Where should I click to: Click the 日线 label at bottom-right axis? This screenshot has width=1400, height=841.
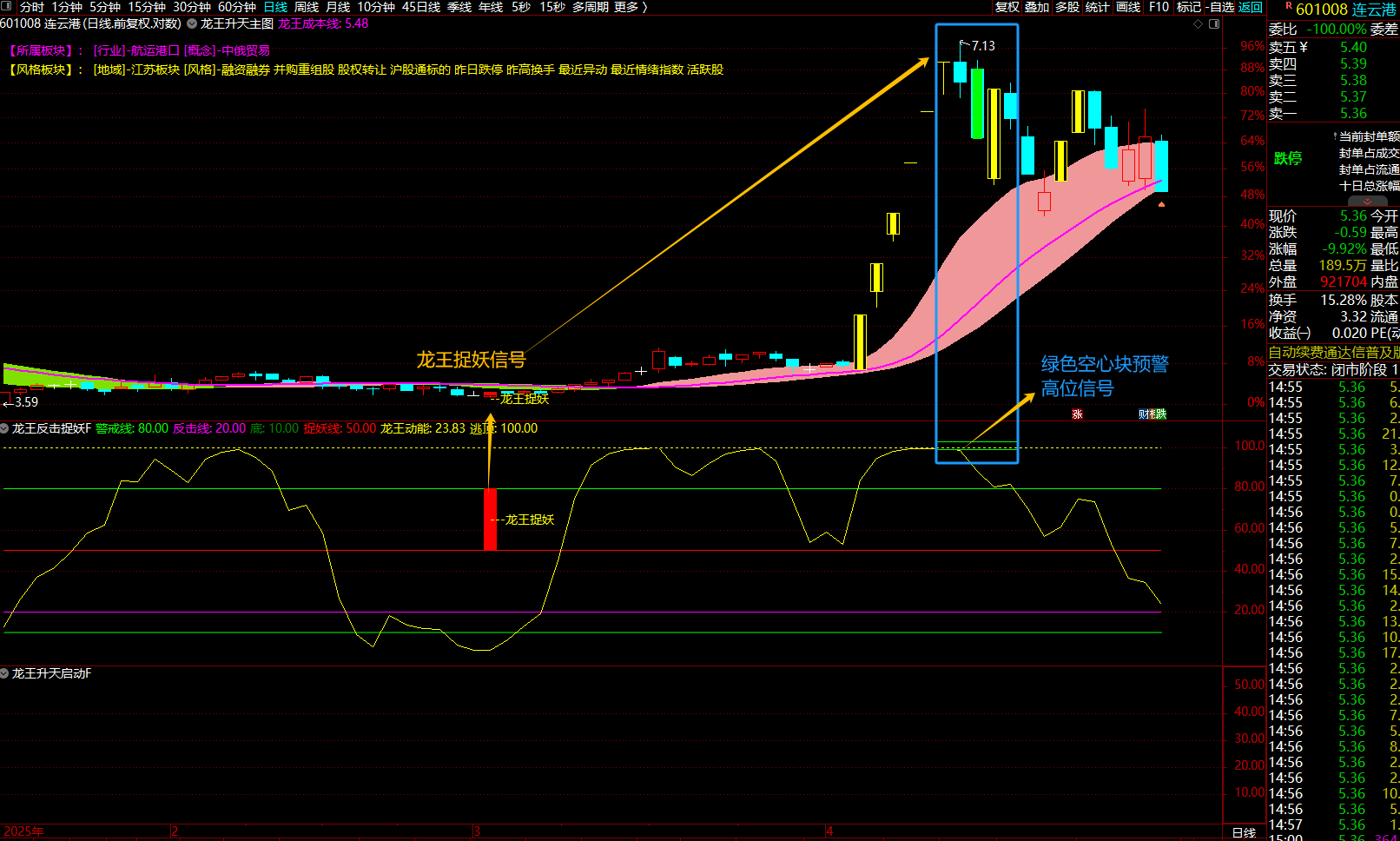[x=1245, y=833]
